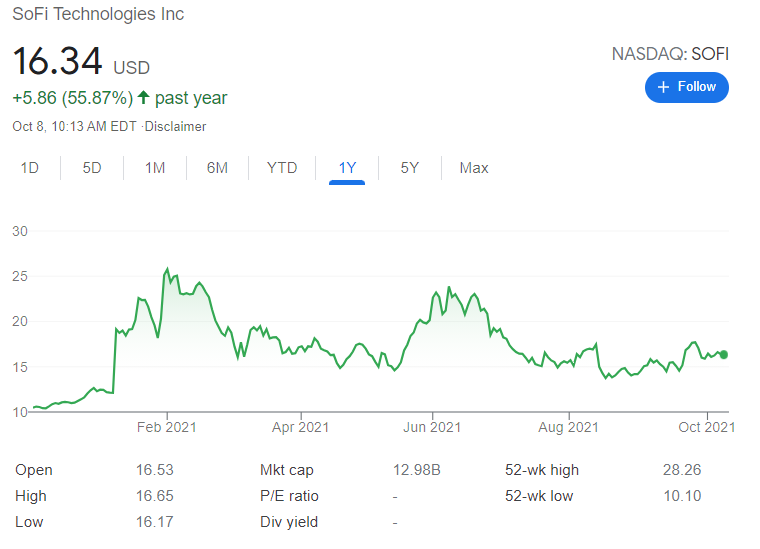Switch to the 6M chart range
760x549 pixels.
pos(217,168)
